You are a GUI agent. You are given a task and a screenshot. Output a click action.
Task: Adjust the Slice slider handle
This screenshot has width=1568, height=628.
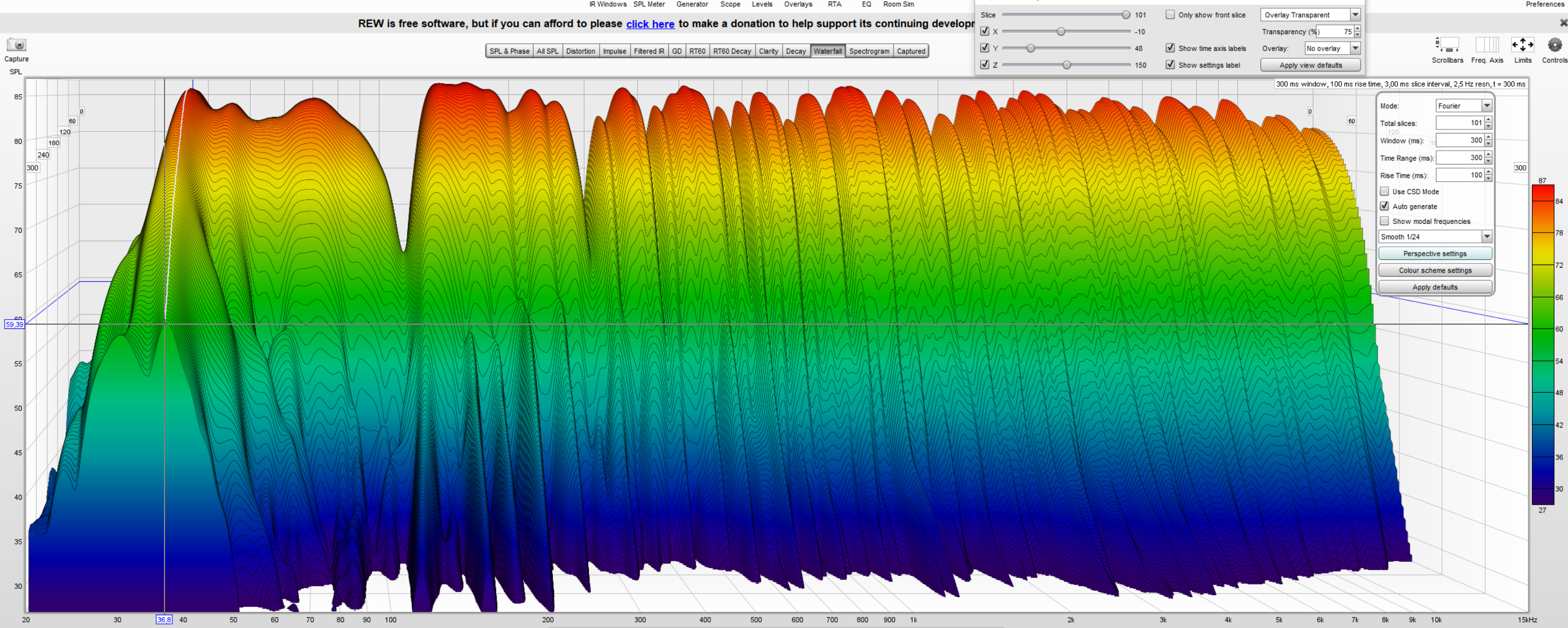coord(1126,14)
